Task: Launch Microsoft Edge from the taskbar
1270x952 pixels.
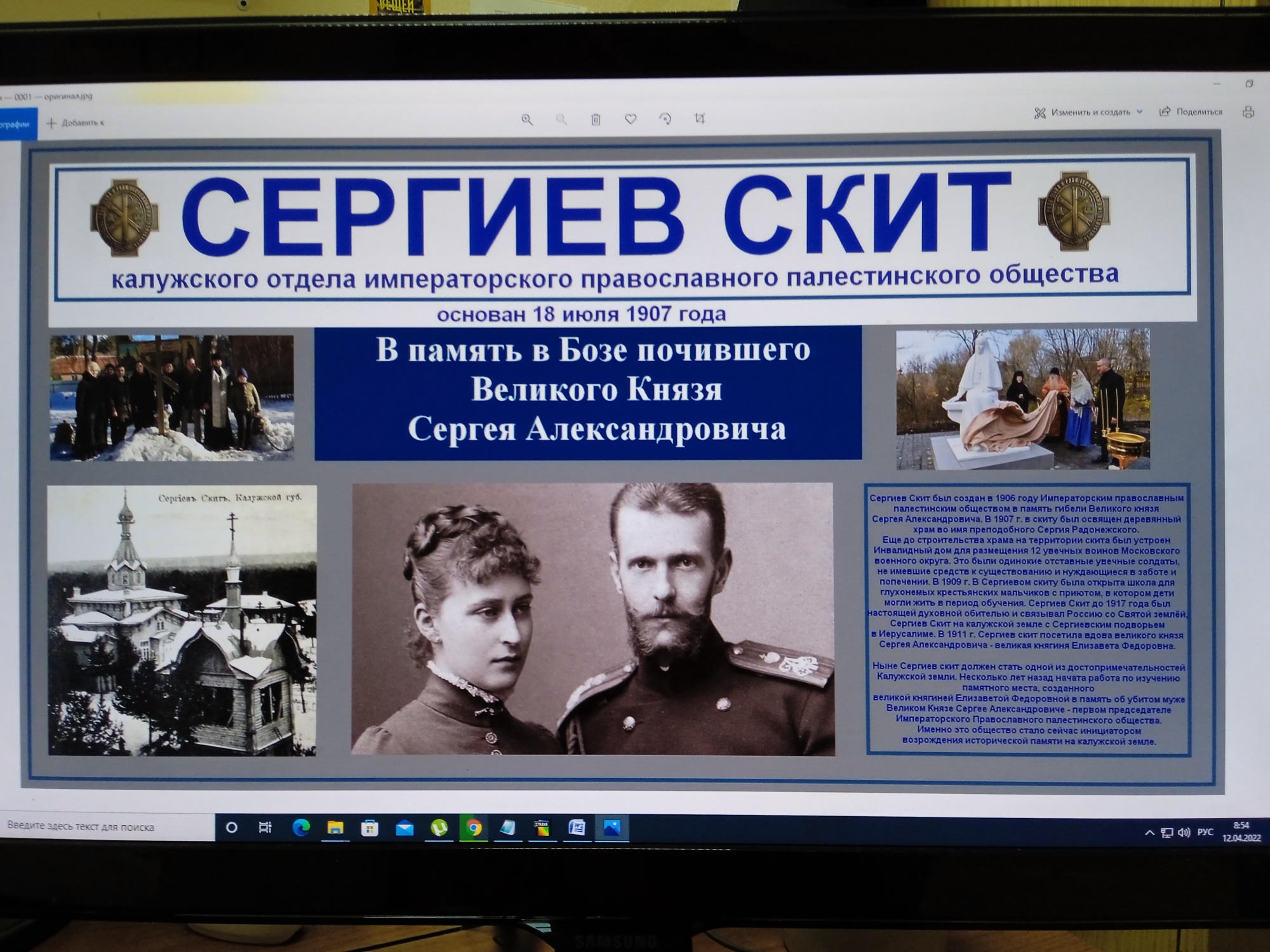Action: click(301, 828)
